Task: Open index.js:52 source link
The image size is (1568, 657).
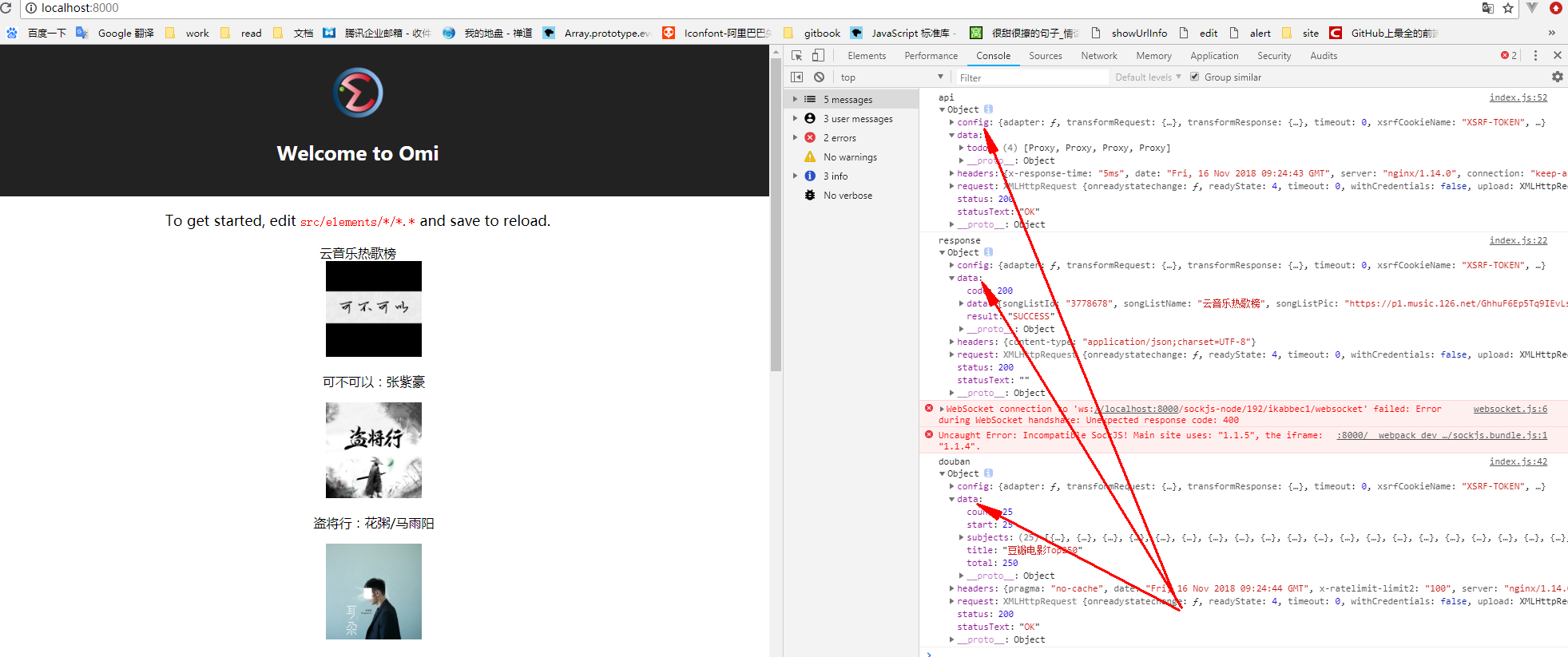Action: [x=1518, y=97]
